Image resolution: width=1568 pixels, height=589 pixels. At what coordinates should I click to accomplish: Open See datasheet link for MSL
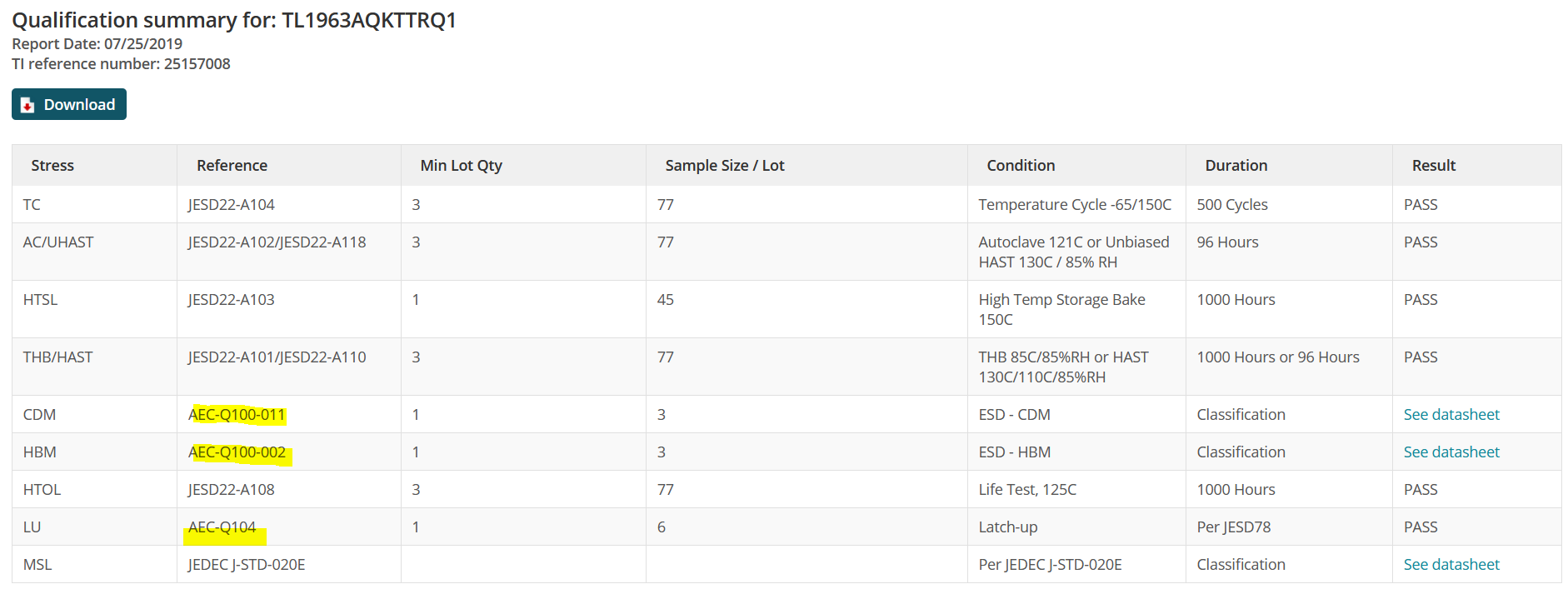[1451, 565]
